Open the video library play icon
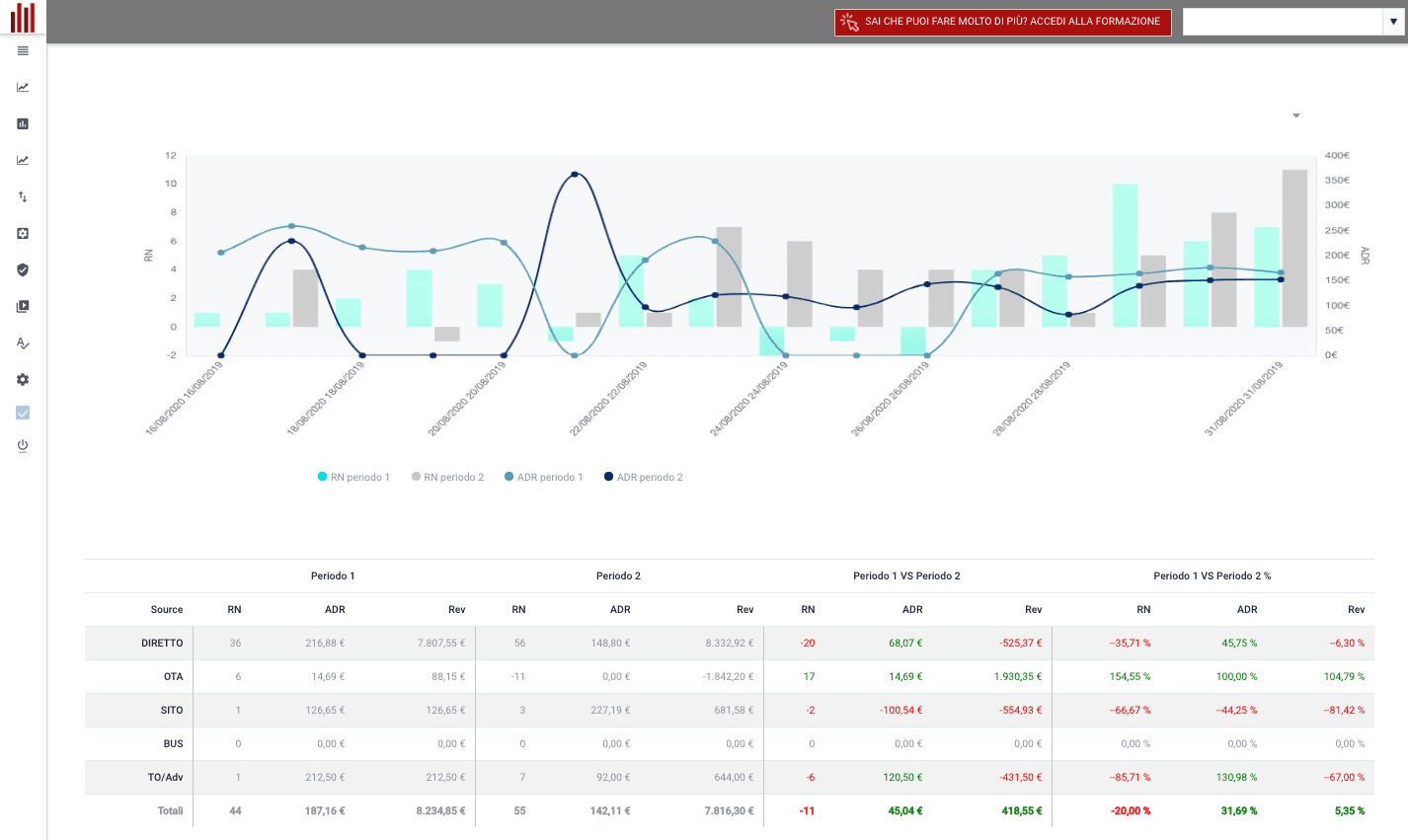The width and height of the screenshot is (1408, 840). point(23,307)
